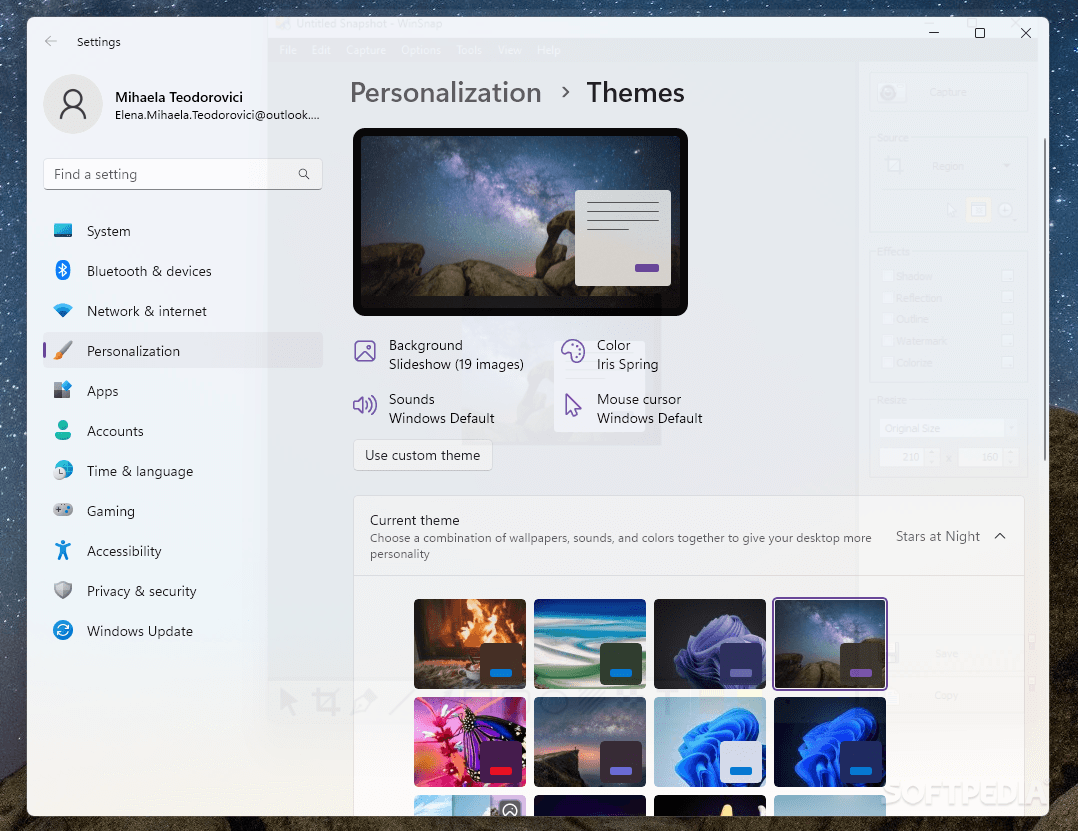Click the user profile avatar picture
This screenshot has width=1078, height=831.
(73, 104)
